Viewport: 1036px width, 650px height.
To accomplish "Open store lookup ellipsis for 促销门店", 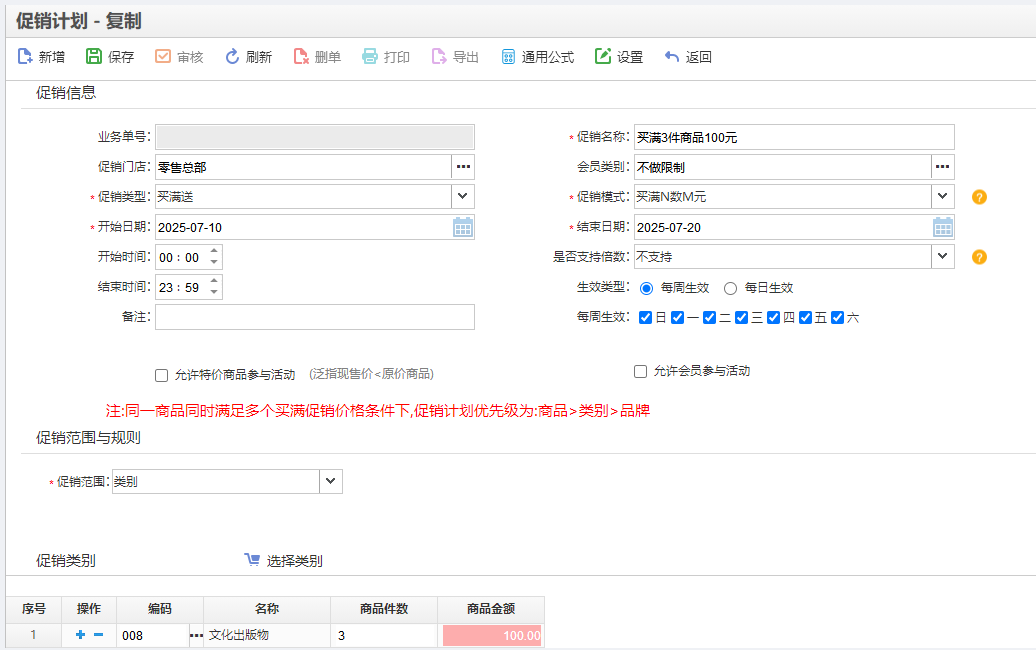I will 463,166.
